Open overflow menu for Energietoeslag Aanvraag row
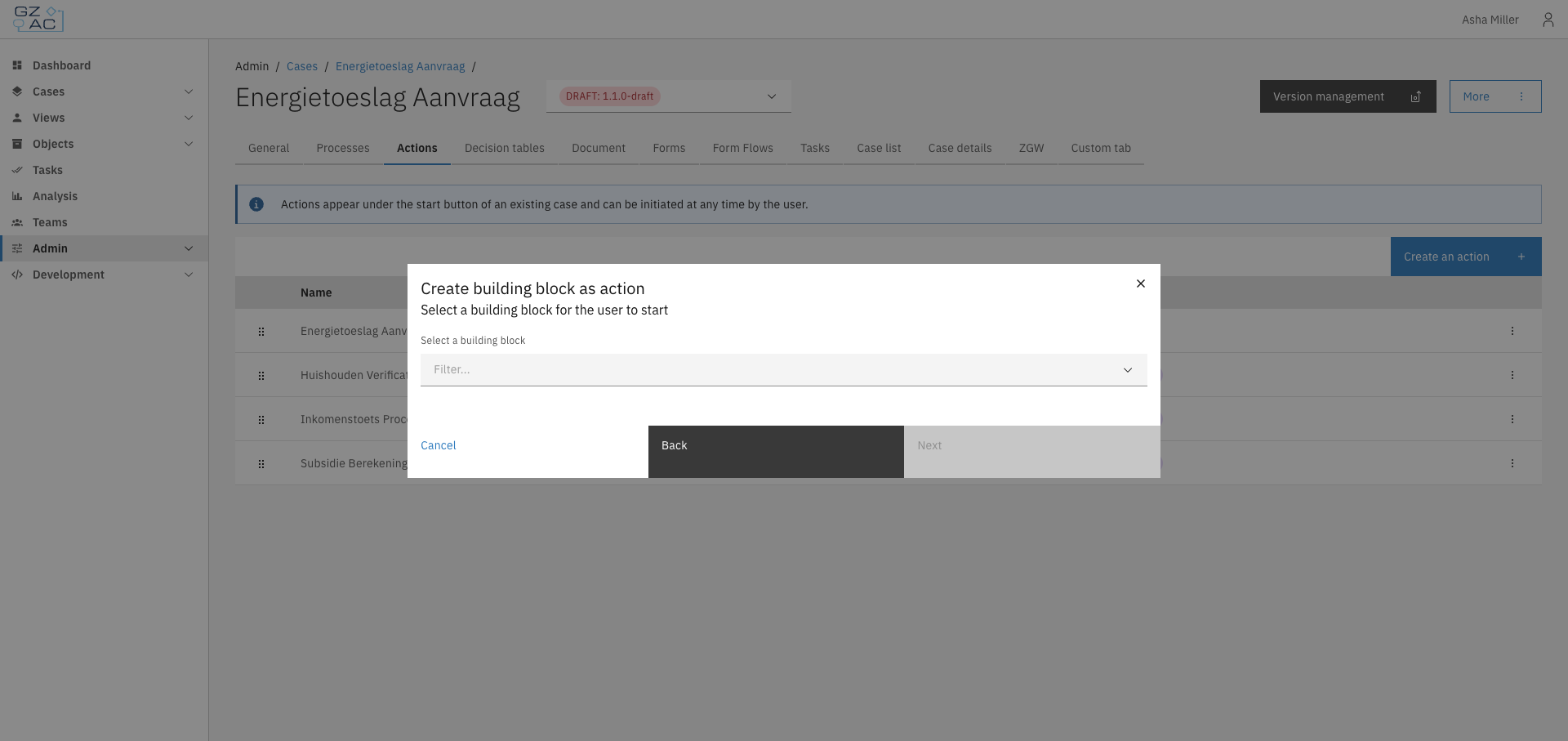The height and width of the screenshot is (741, 1568). pyautogui.click(x=1512, y=331)
